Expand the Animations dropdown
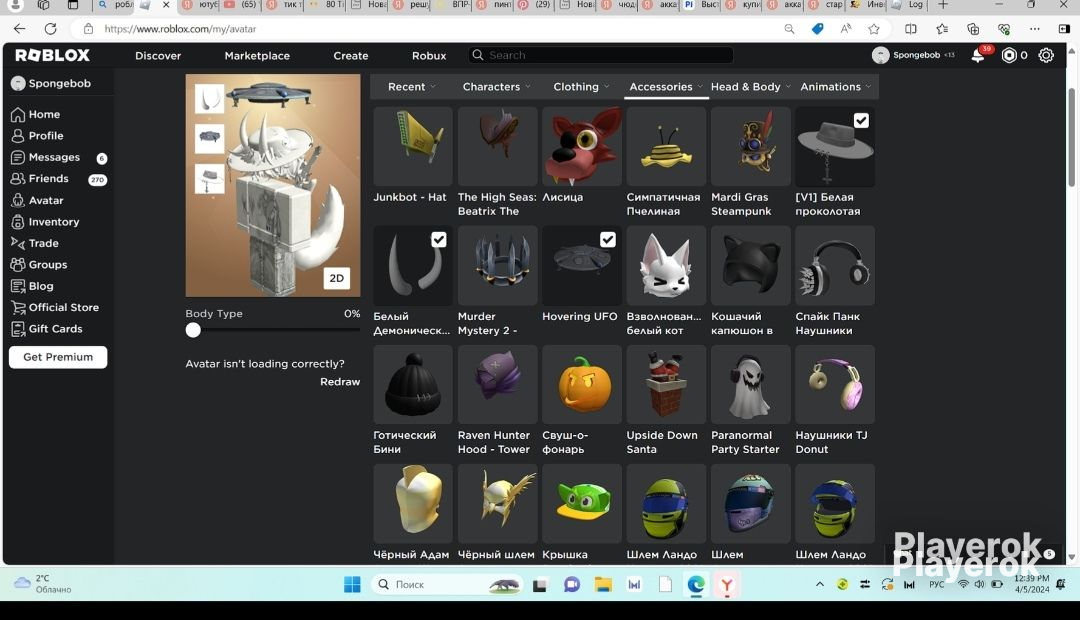Viewport: 1080px width, 620px height. 835,87
